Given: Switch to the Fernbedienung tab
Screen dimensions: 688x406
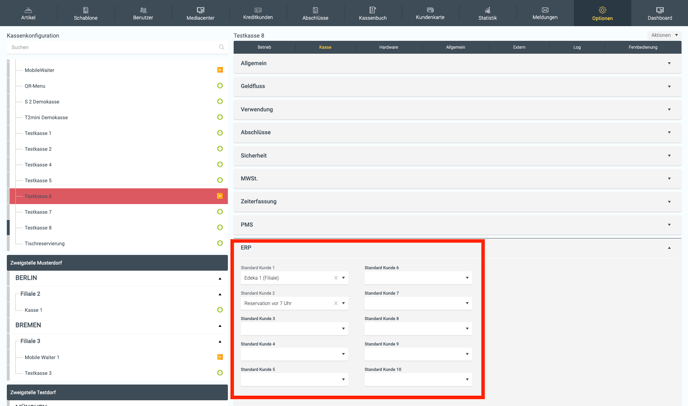Looking at the screenshot, I should point(643,47).
